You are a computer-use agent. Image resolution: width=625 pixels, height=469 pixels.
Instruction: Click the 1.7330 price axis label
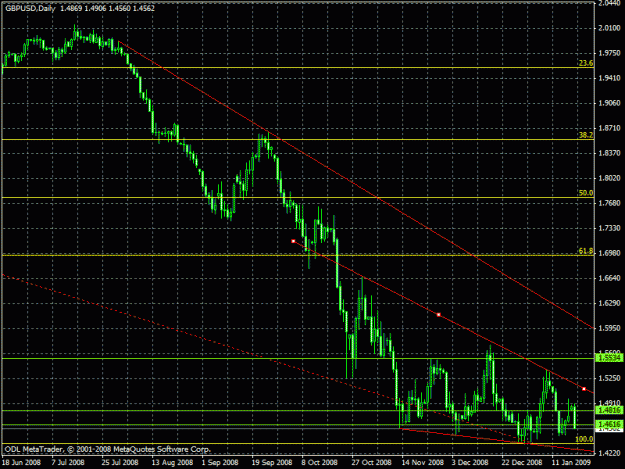coord(609,228)
